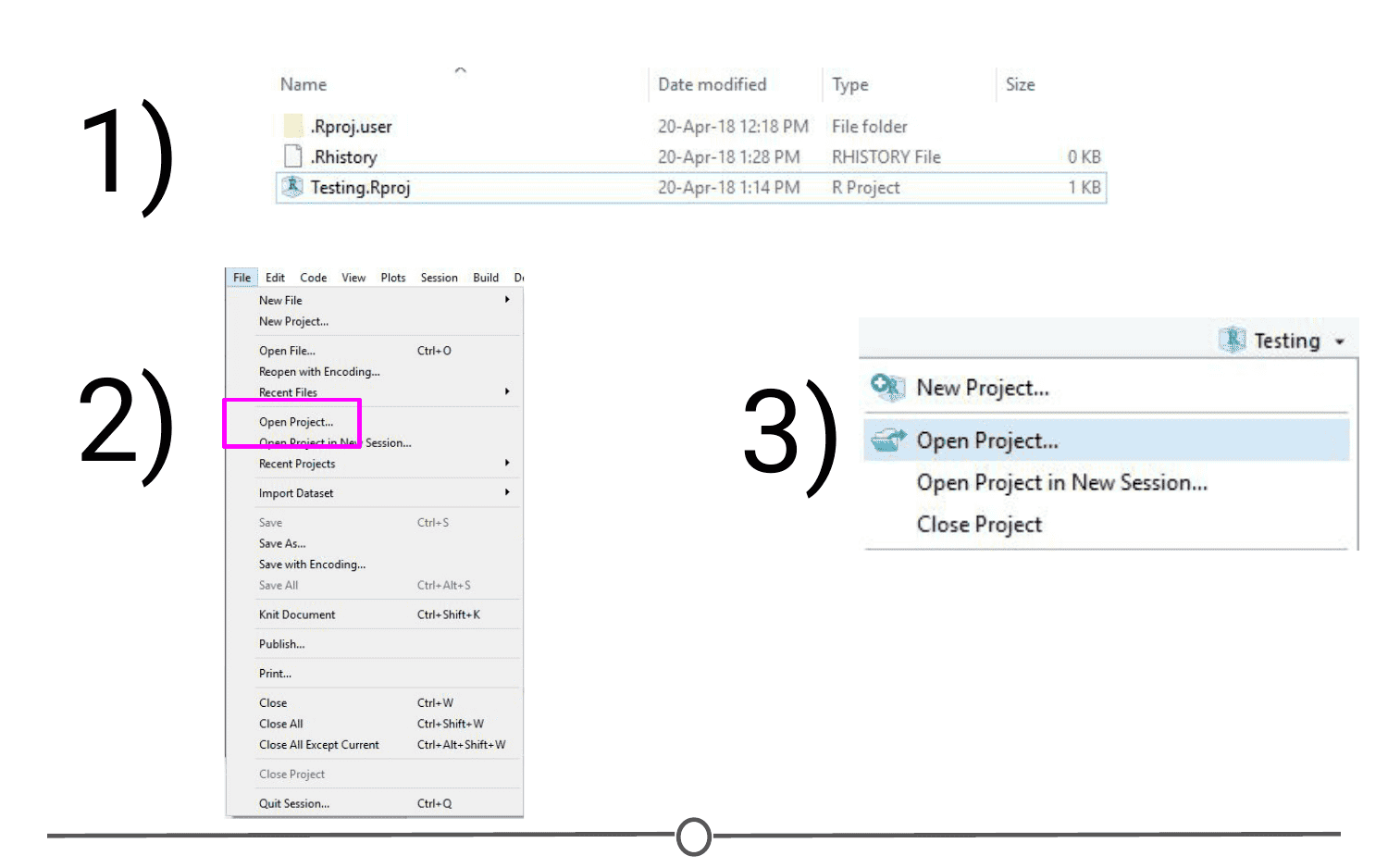
Task: Open the Plots menu
Action: pyautogui.click(x=393, y=278)
